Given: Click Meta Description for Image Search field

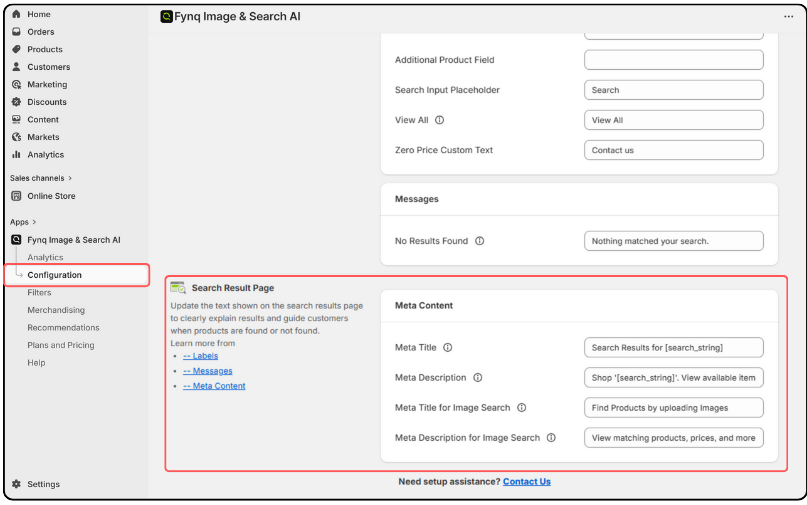Looking at the screenshot, I should pos(674,438).
